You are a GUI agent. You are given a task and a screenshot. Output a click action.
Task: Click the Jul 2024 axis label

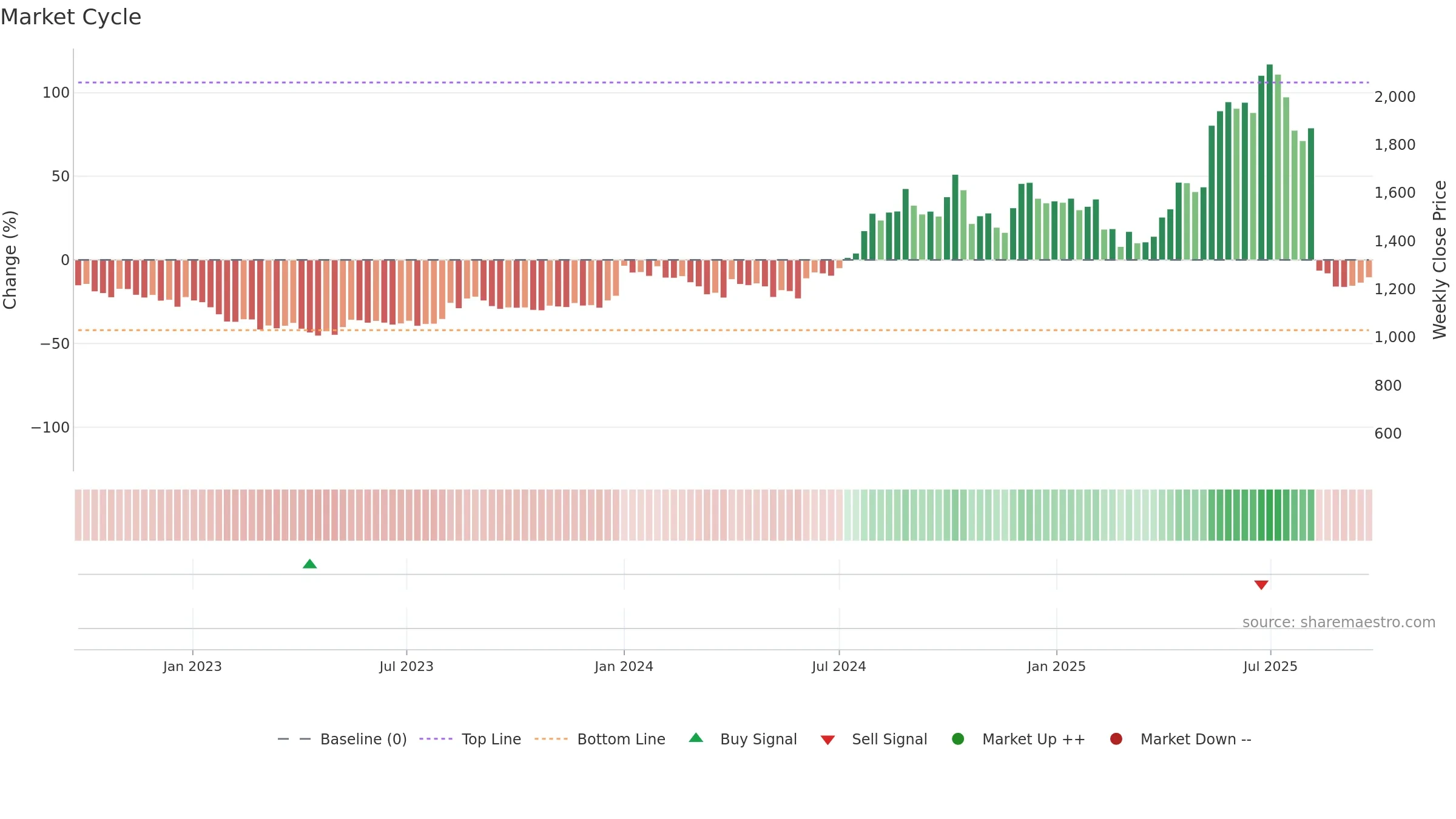(x=839, y=666)
